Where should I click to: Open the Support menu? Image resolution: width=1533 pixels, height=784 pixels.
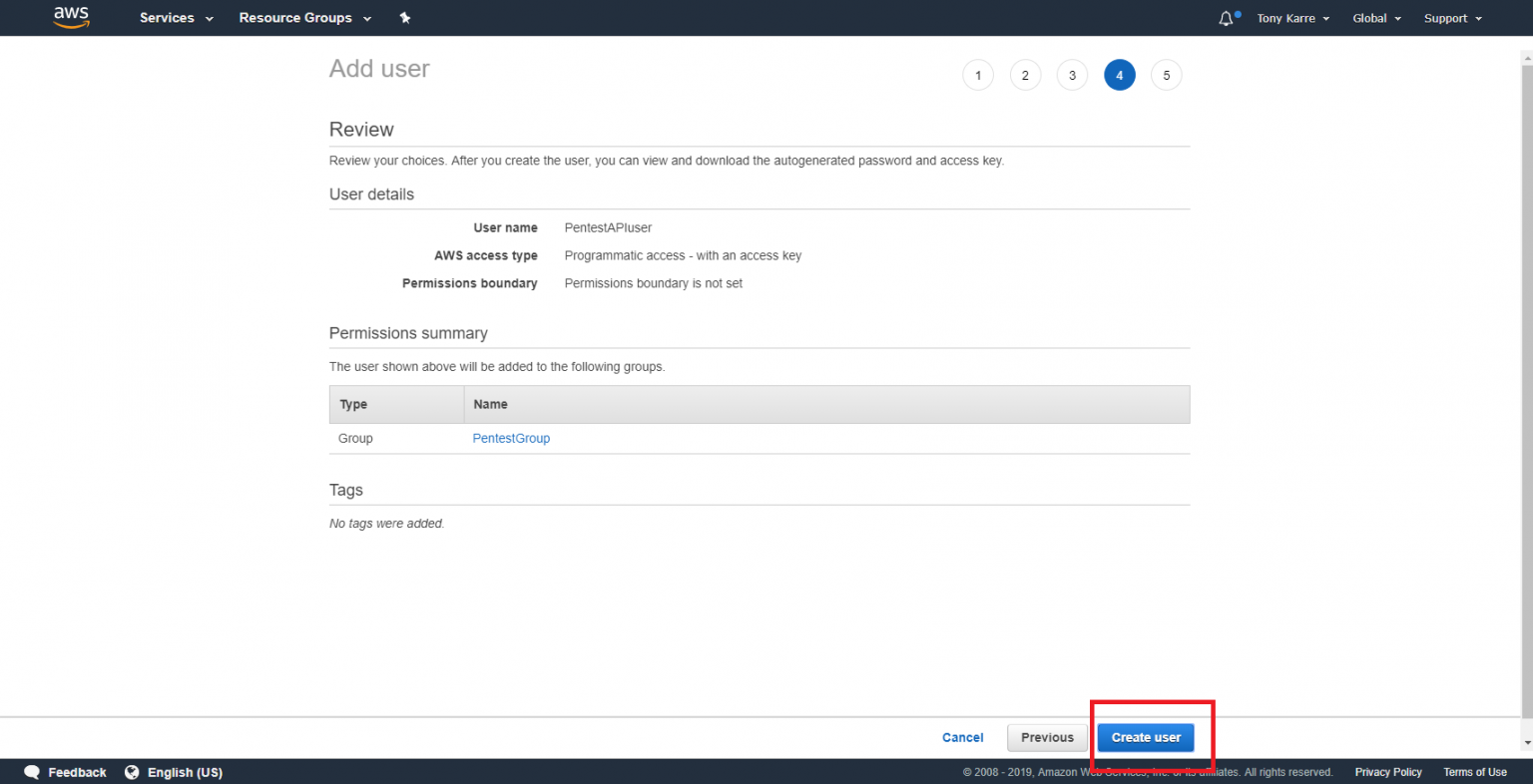coord(1452,18)
